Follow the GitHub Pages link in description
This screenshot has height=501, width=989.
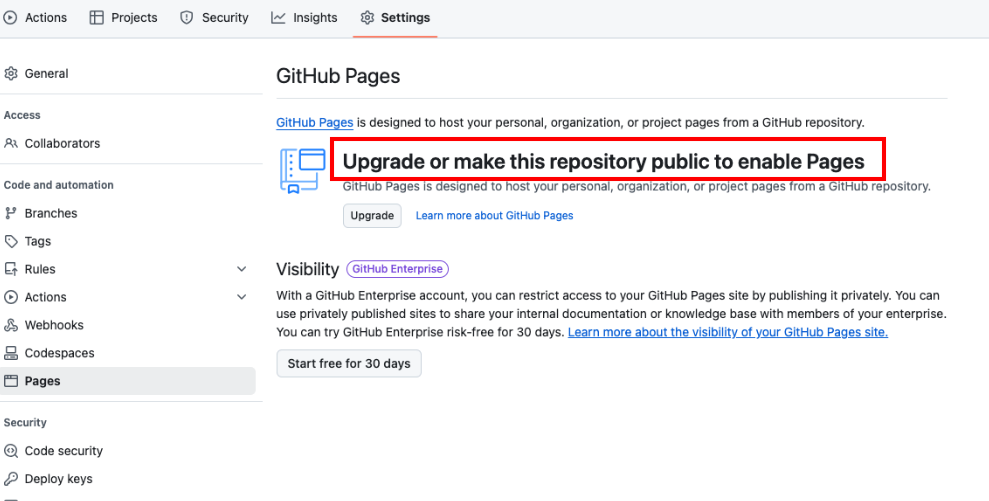[314, 122]
